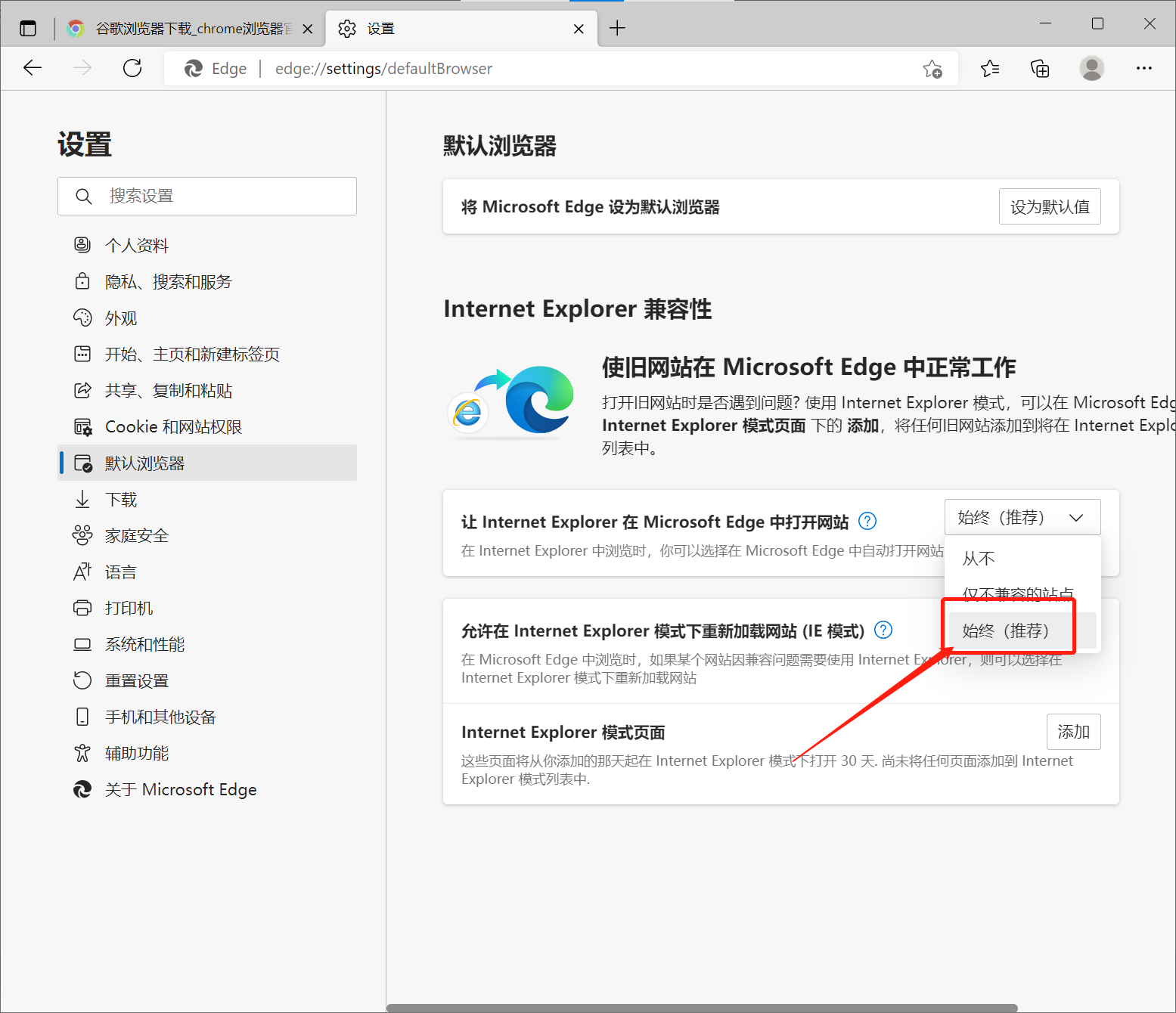1176x1013 pixels.
Task: Open the 外观 appearance settings
Action: pyautogui.click(x=120, y=318)
